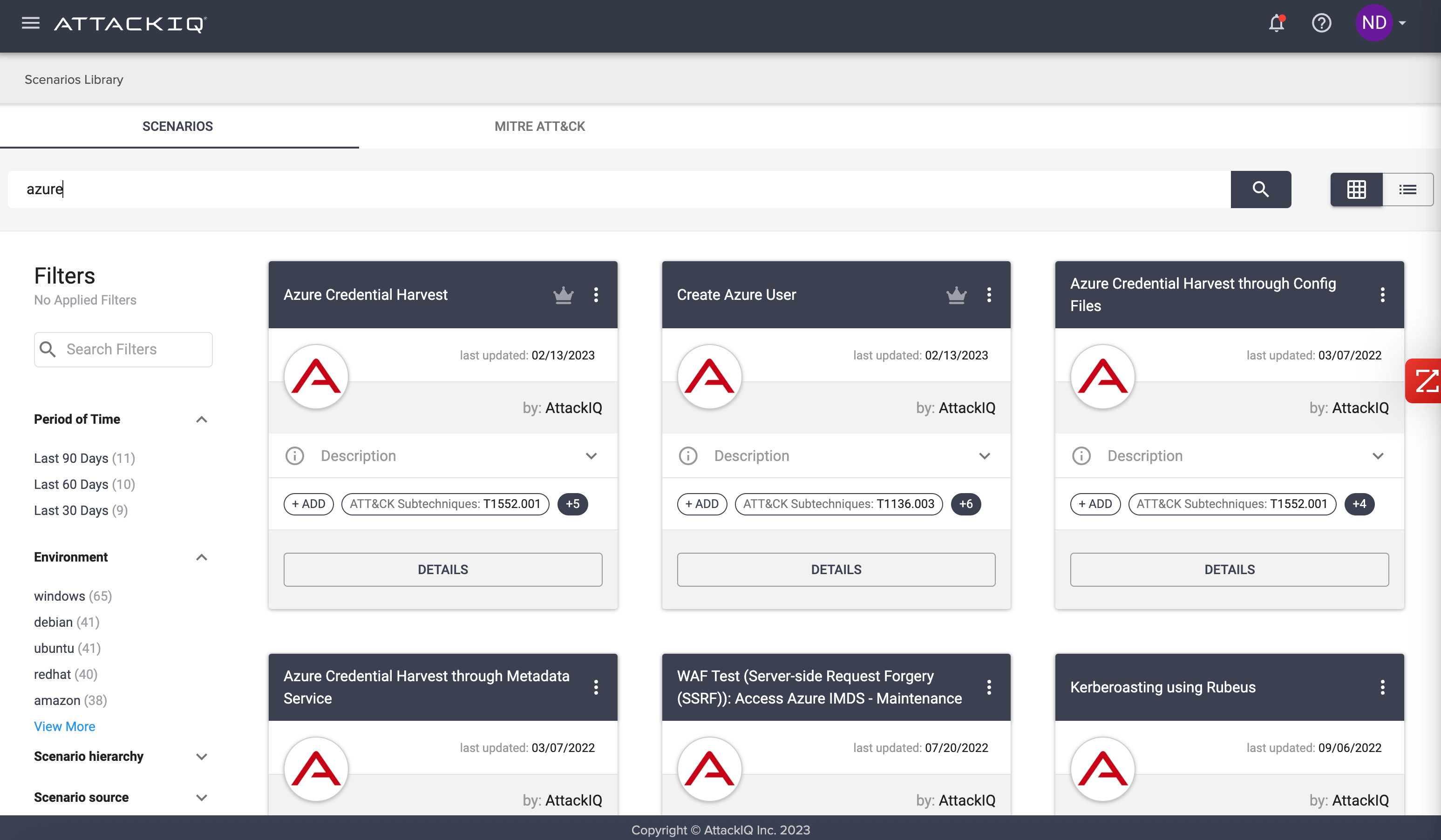Open the hamburger navigation menu

30,23
